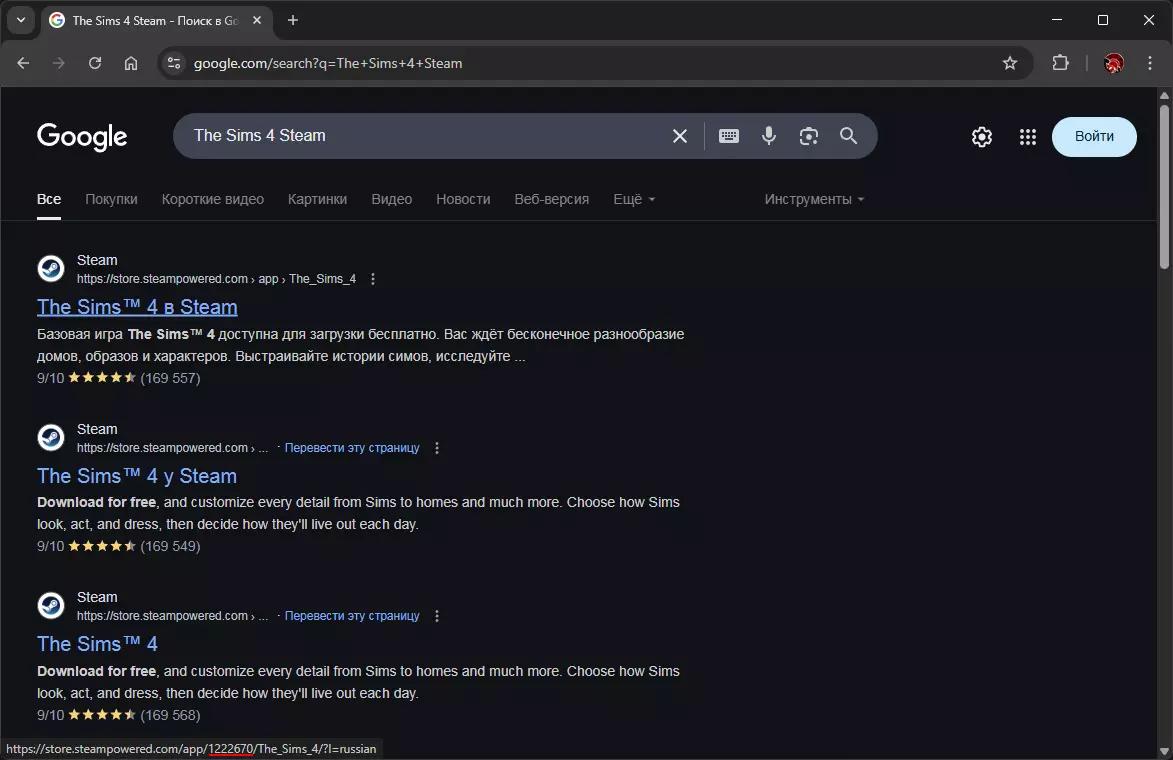Viewport: 1173px width, 760px height.
Task: Click rating count (169 557)
Action: 171,379
